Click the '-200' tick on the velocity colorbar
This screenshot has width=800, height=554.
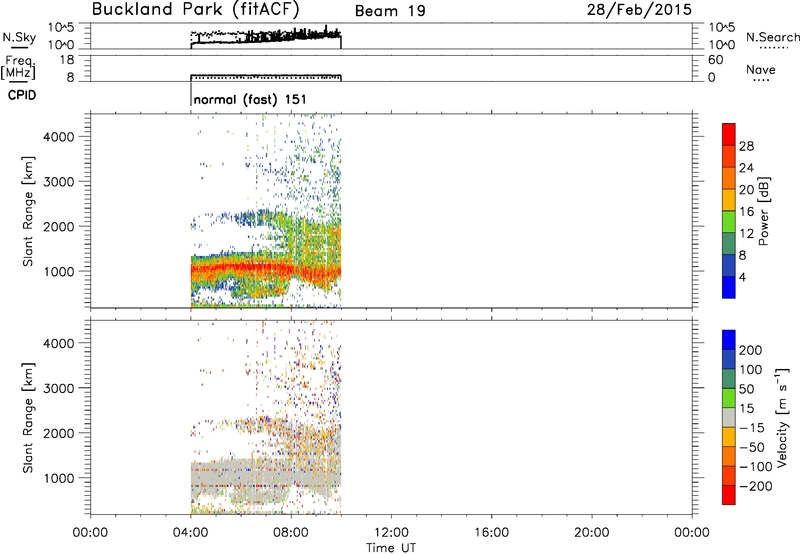[756, 486]
